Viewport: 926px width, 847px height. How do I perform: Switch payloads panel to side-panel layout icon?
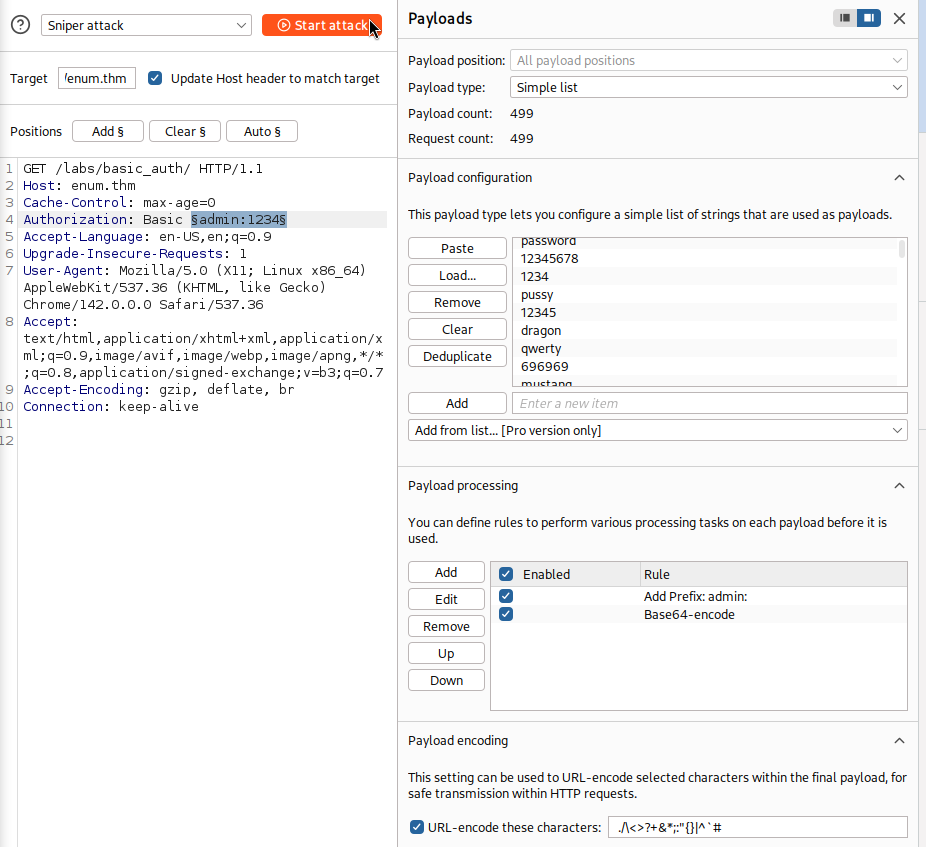[869, 18]
